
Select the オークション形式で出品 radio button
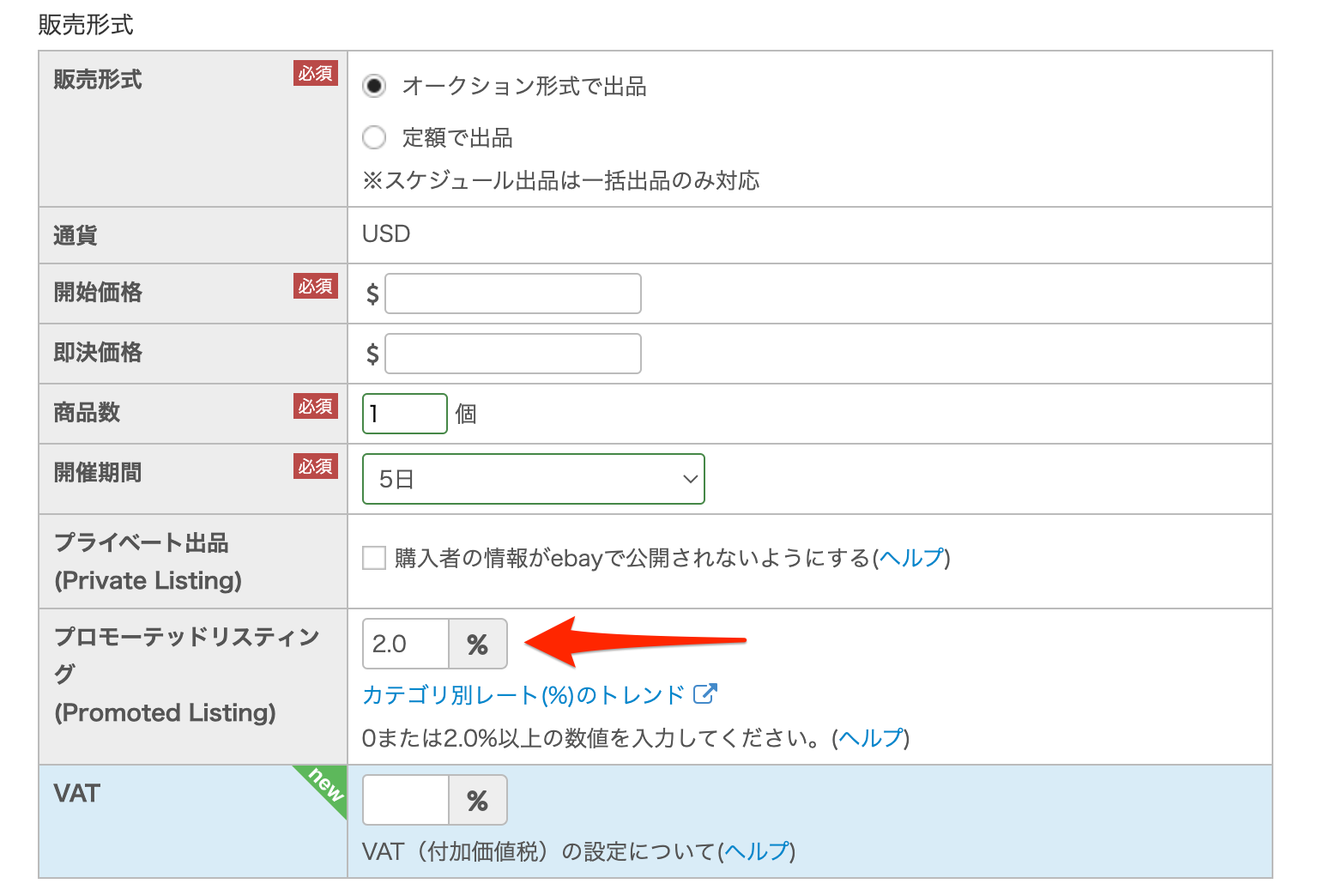click(374, 86)
